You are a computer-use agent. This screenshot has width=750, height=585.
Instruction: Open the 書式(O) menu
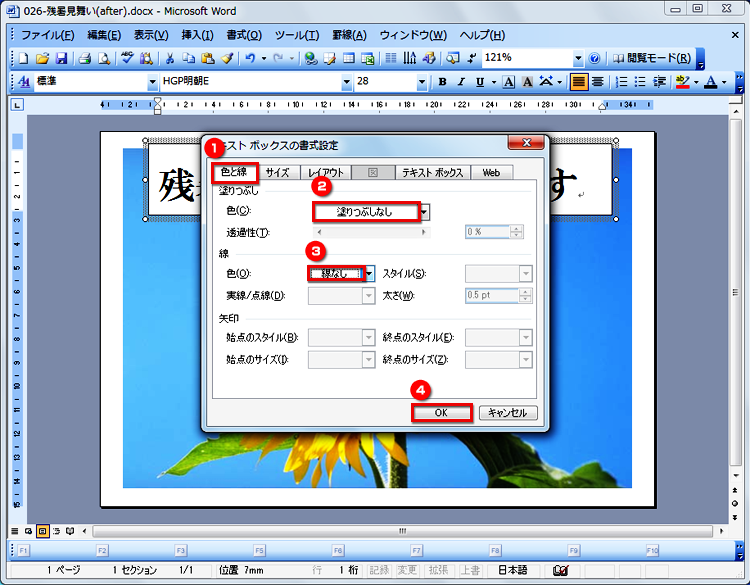point(244,35)
